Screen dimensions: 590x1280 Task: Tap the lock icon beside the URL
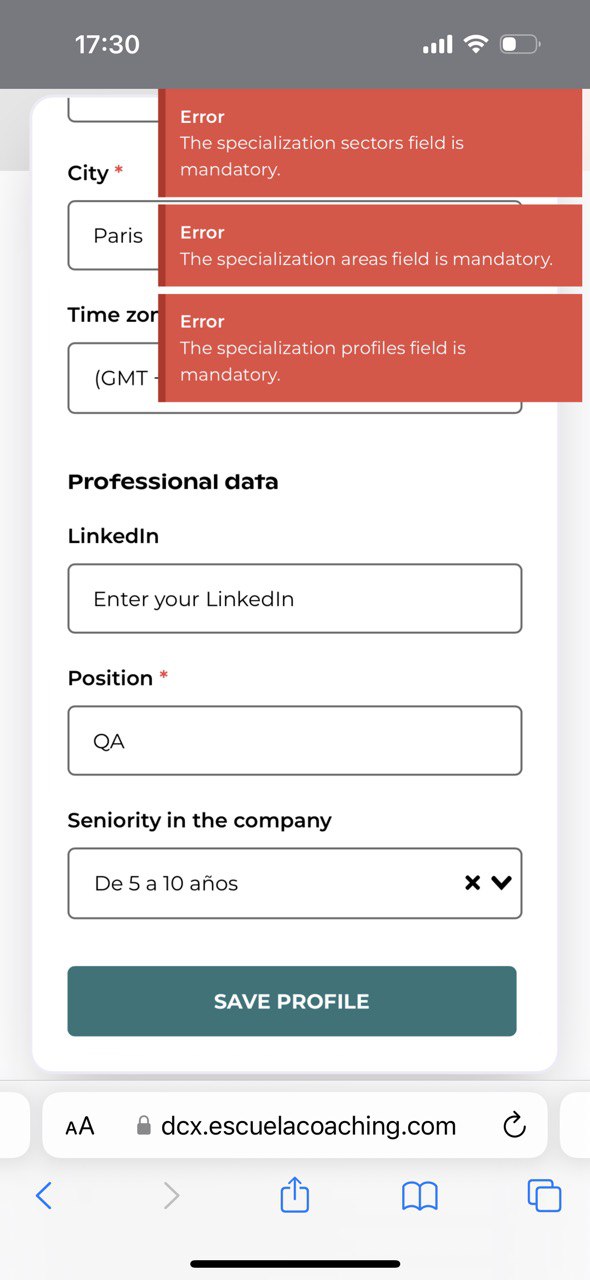point(143,1127)
